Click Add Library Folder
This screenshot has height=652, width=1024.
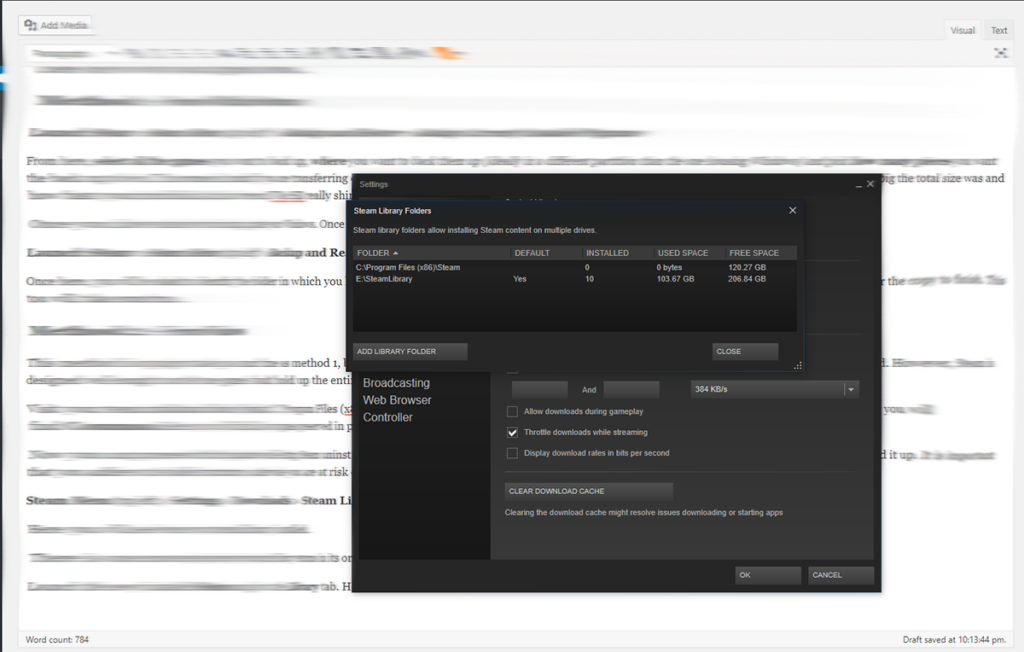(x=410, y=351)
